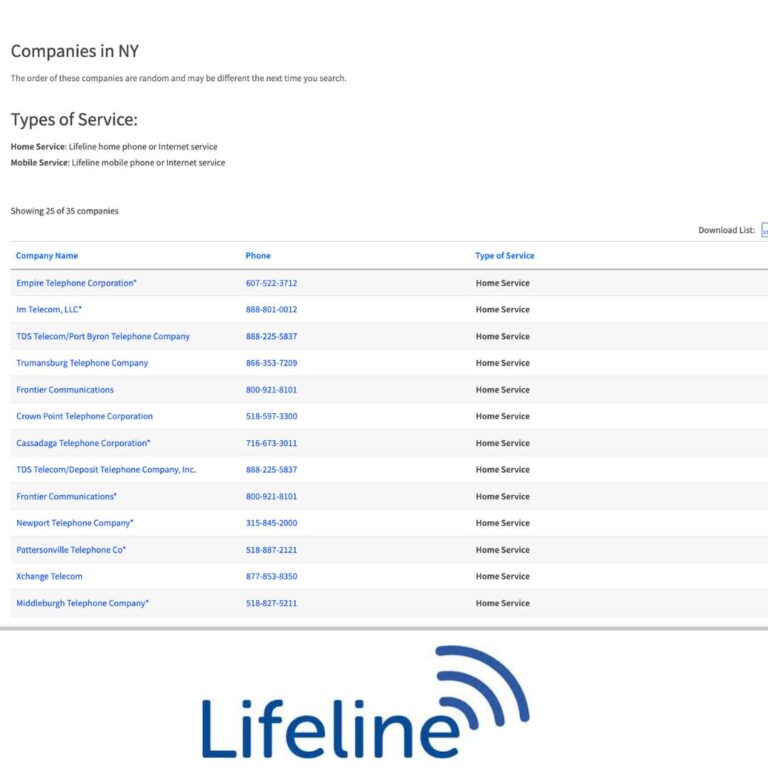Screen dimensions: 768x768
Task: Open Empire Telephone Corporation link
Action: point(76,283)
